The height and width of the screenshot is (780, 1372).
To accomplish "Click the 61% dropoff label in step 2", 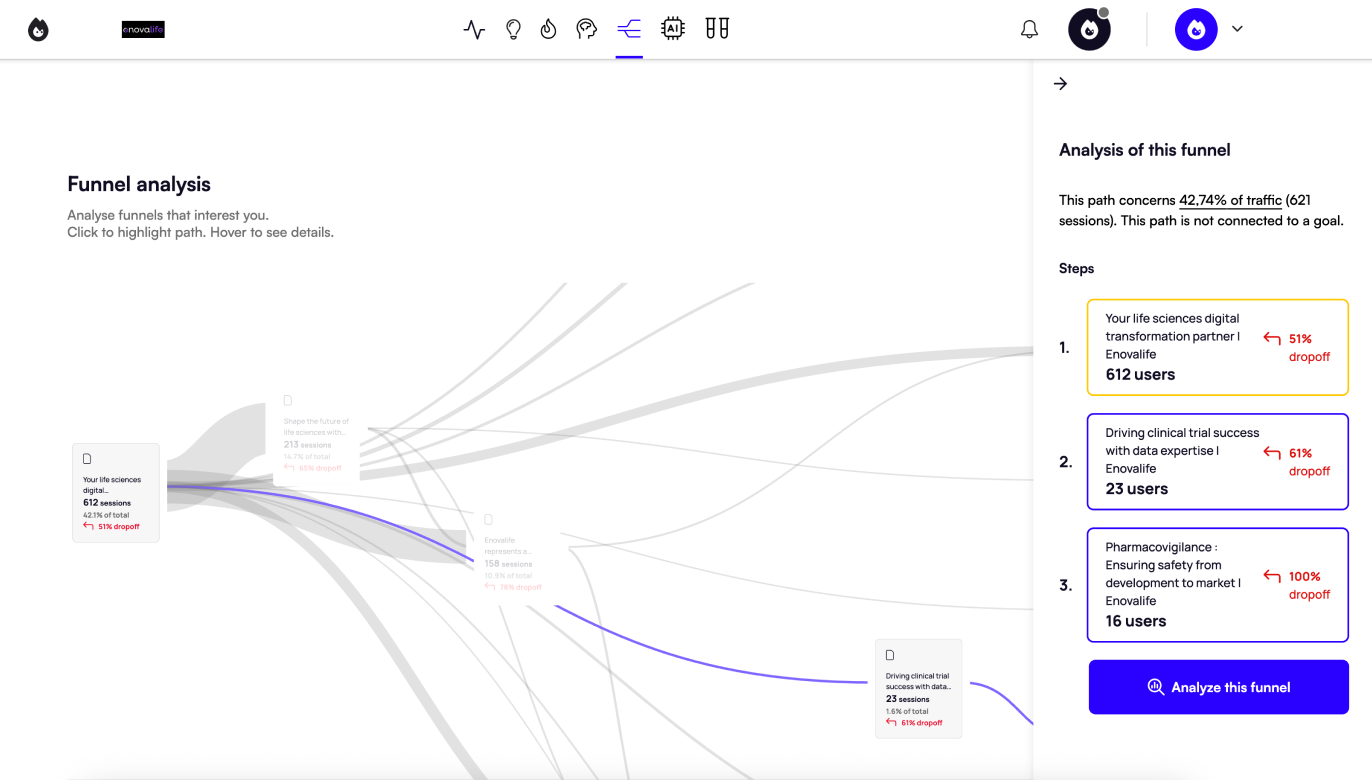I will (x=1309, y=462).
